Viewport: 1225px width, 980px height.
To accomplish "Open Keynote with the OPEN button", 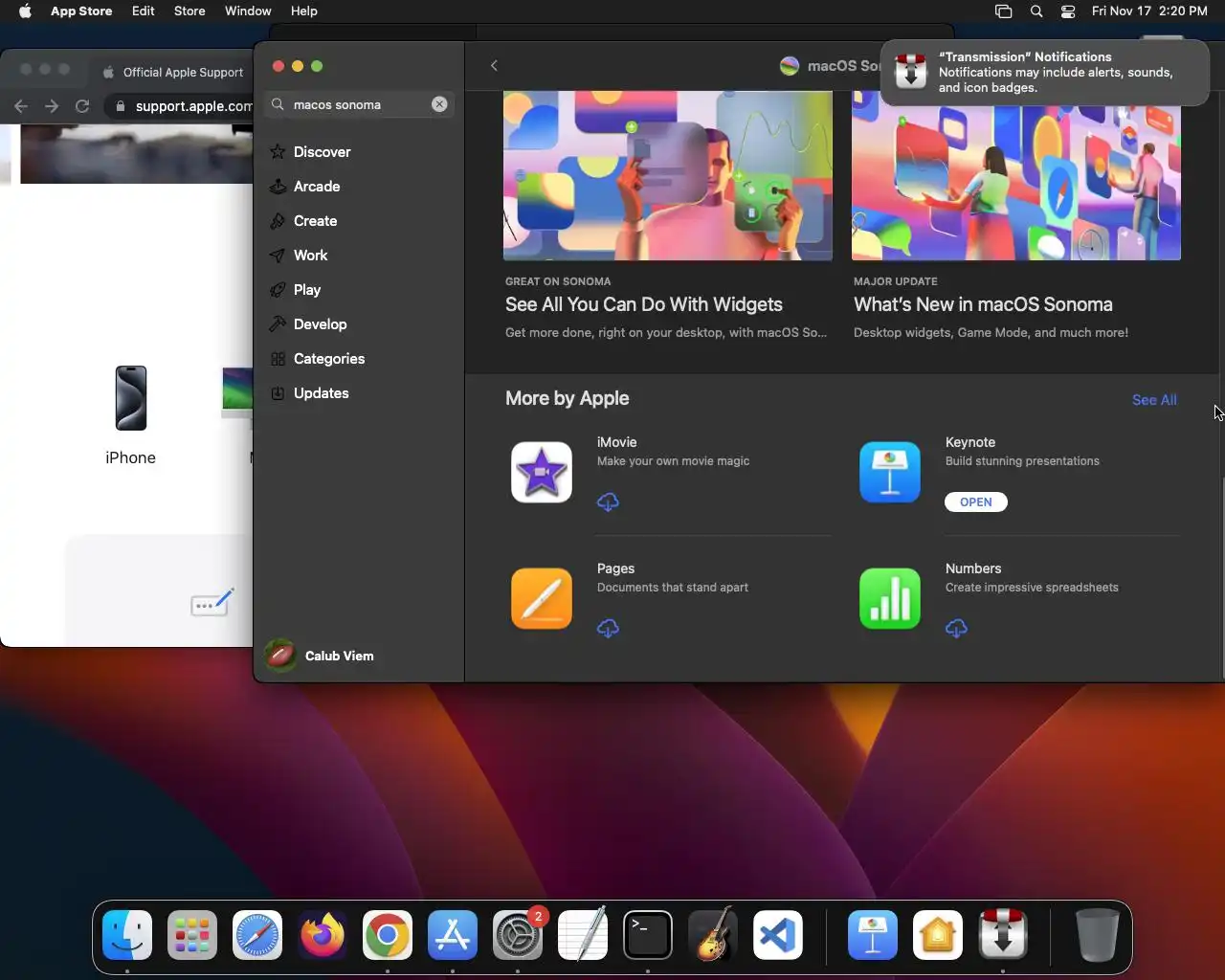I will coord(976,501).
